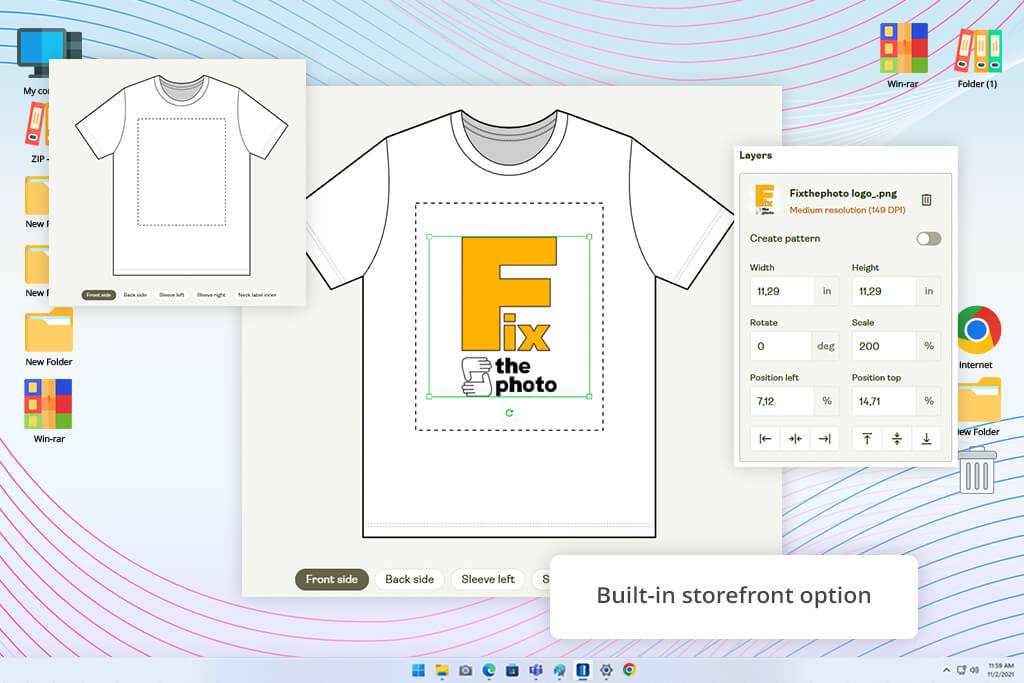Align the design to right edge
This screenshot has height=683, width=1024.
pos(824,439)
